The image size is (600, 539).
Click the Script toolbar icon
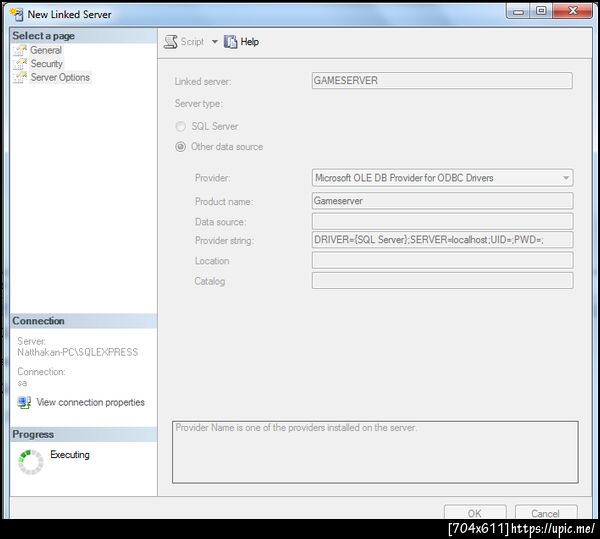[170, 42]
